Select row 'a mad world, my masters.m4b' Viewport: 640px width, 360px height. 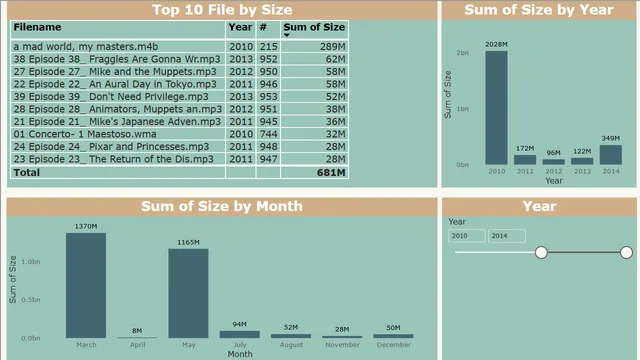click(x=180, y=47)
